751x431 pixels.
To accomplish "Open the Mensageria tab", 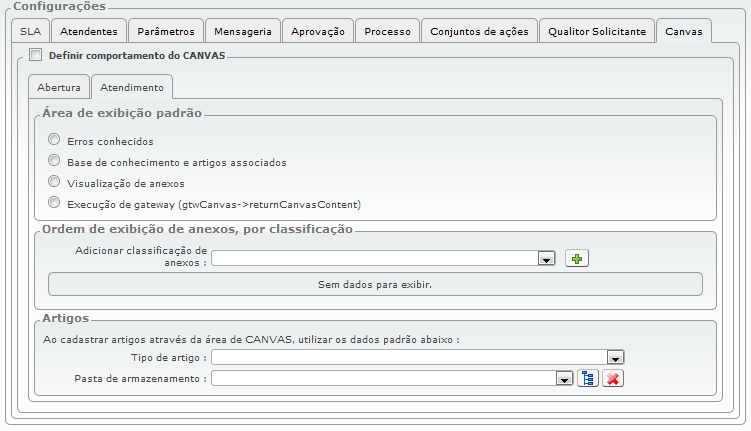I will 243,32.
